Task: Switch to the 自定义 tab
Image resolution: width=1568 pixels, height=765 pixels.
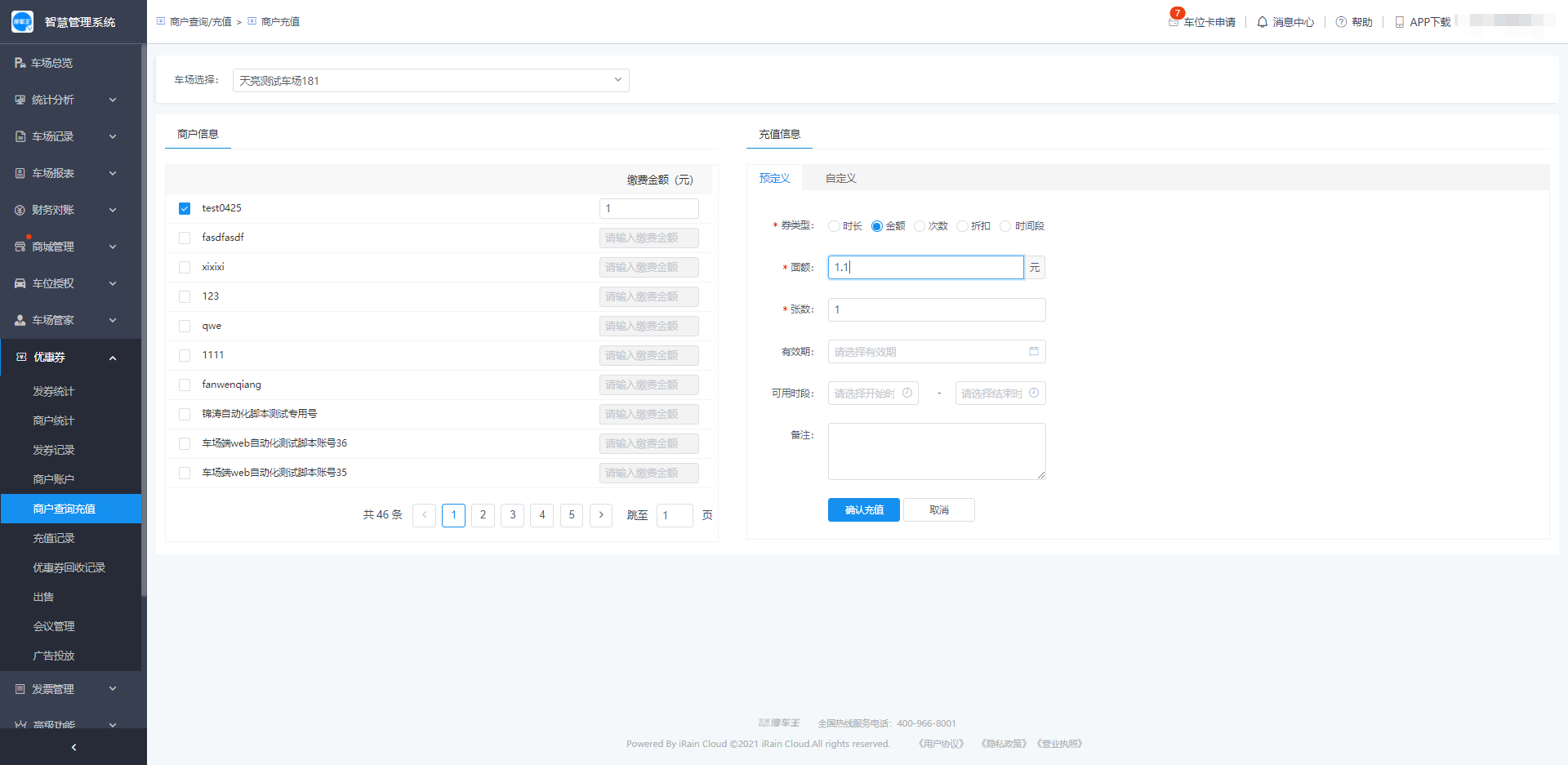Action: (x=840, y=178)
